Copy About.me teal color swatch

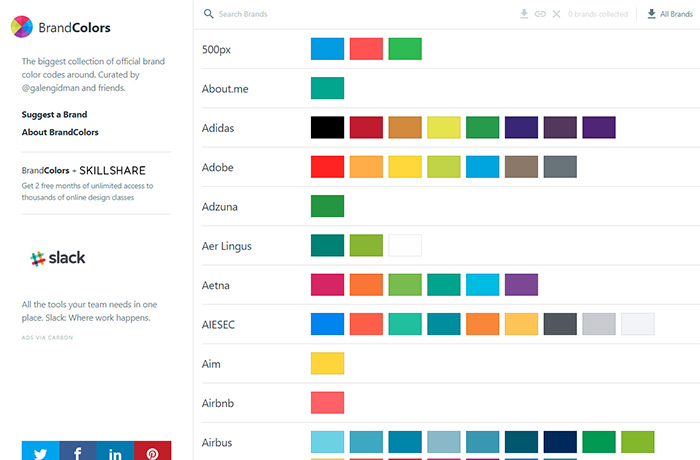coord(327,88)
